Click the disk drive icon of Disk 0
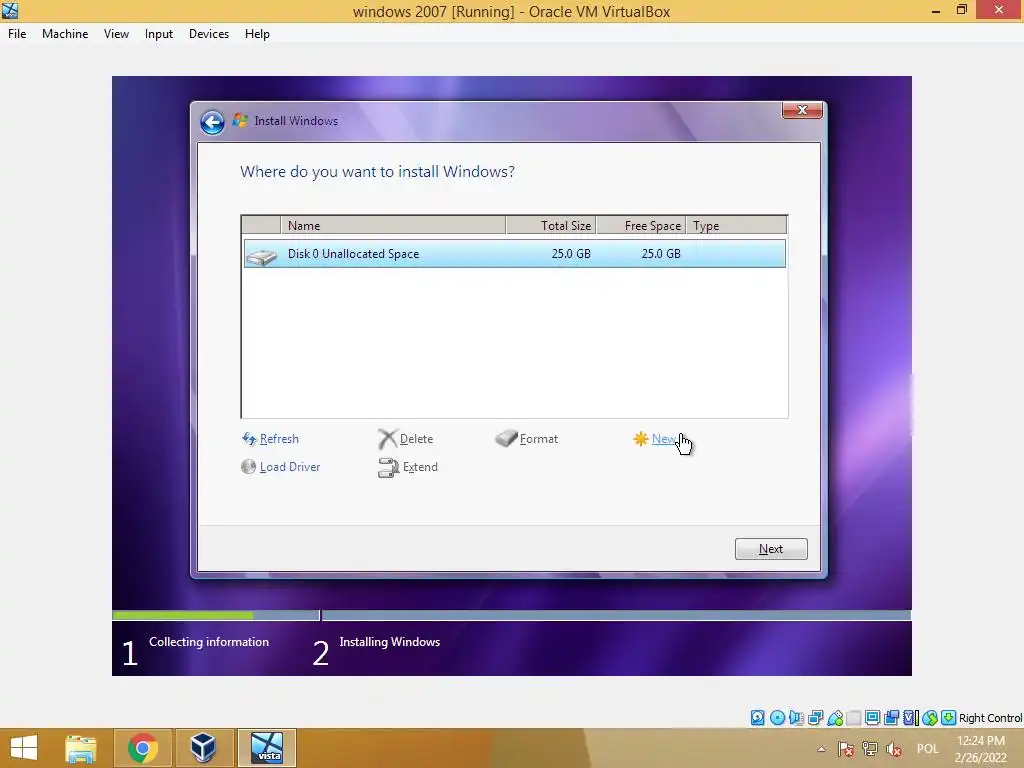The height and width of the screenshot is (768, 1024). click(x=261, y=257)
